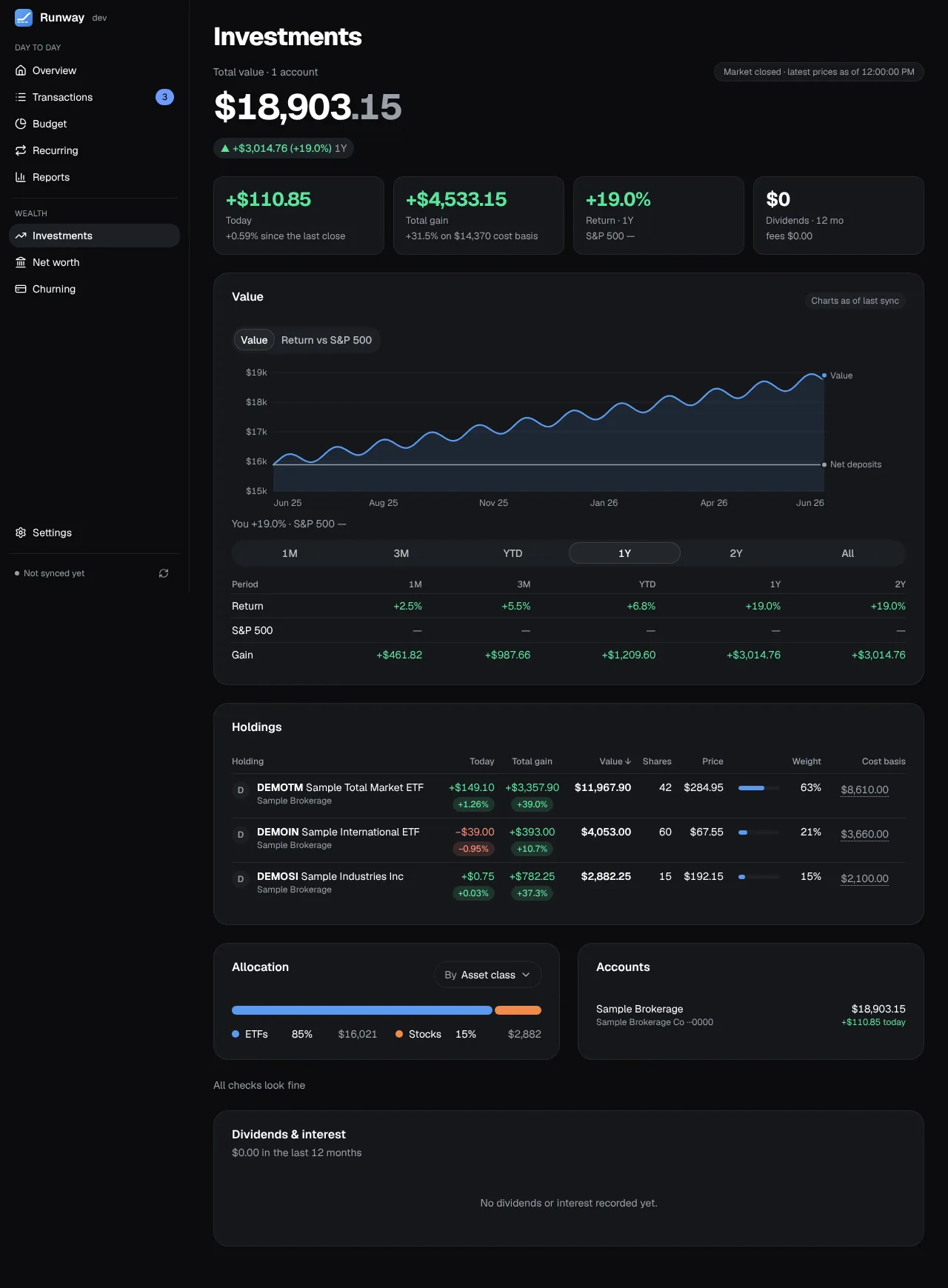Open the Net worth page
Screen dimensions: 948x1288
point(94,262)
